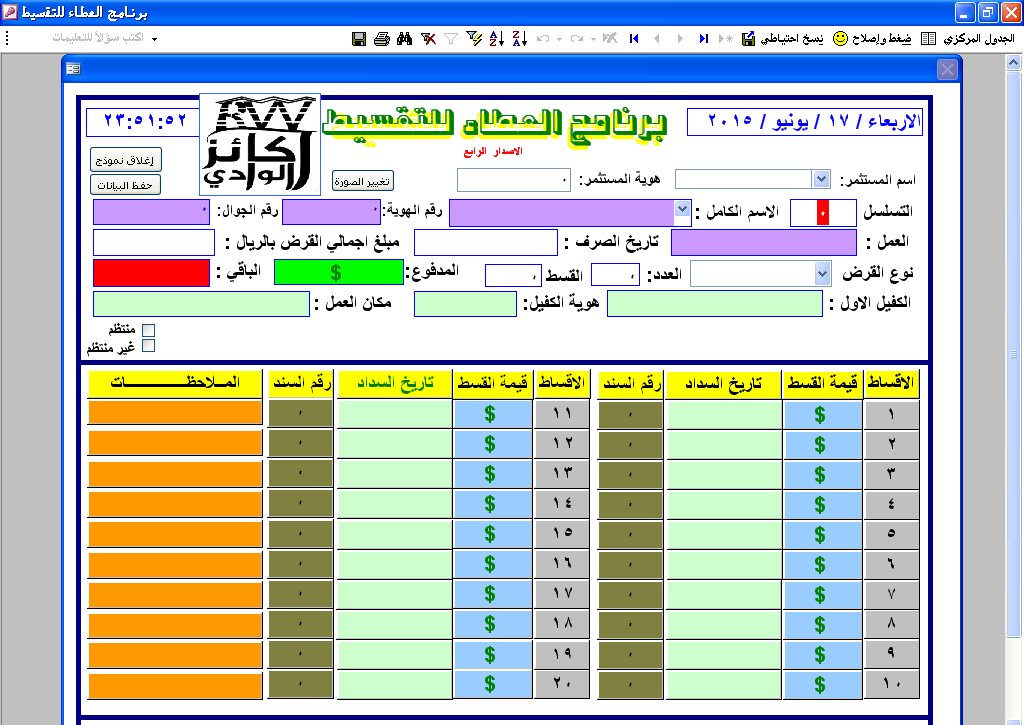Click the Sort Descending Z-A icon
The height and width of the screenshot is (725, 1024).
519,39
